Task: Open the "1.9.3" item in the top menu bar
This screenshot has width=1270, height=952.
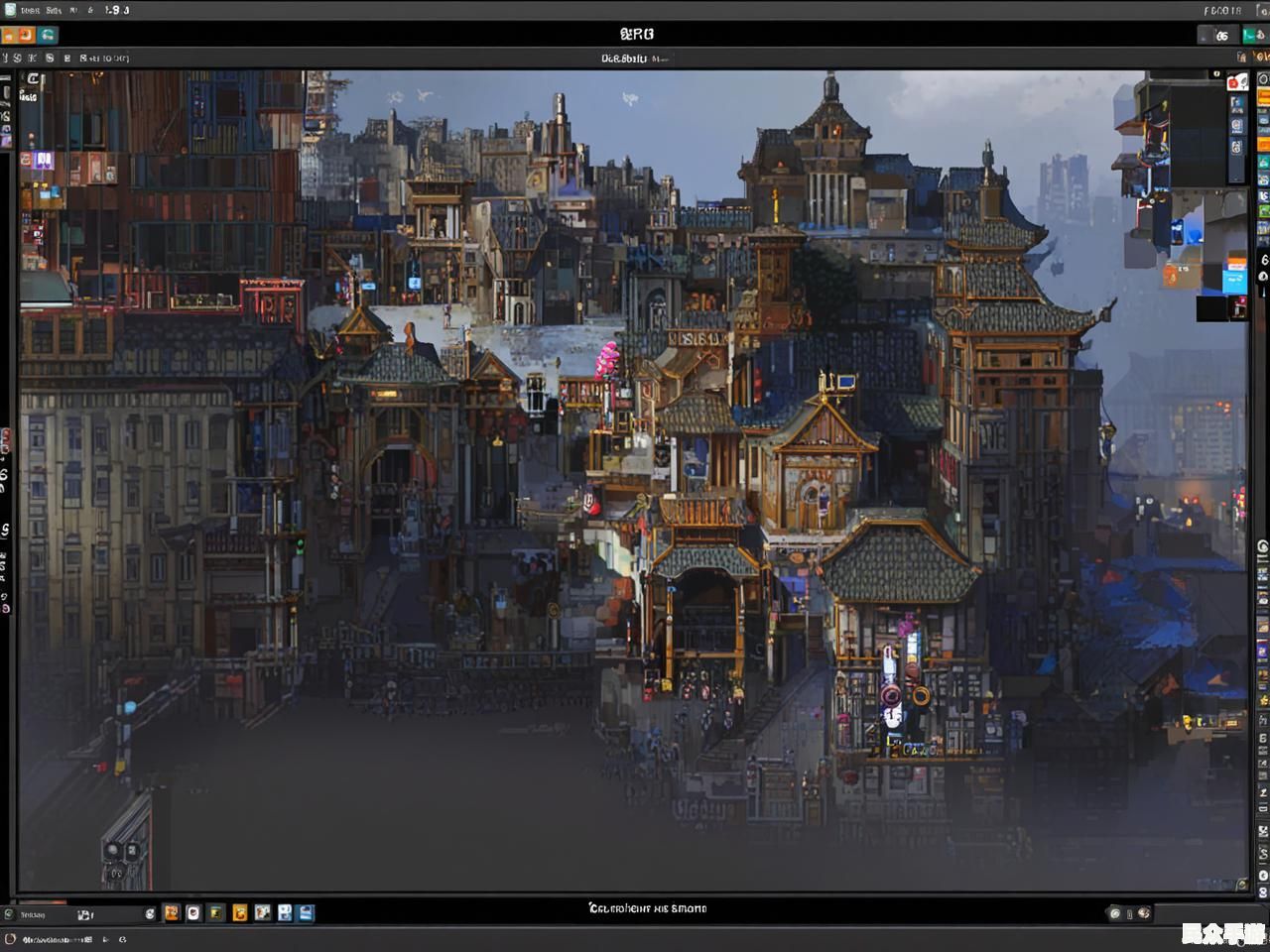Action: [x=117, y=10]
